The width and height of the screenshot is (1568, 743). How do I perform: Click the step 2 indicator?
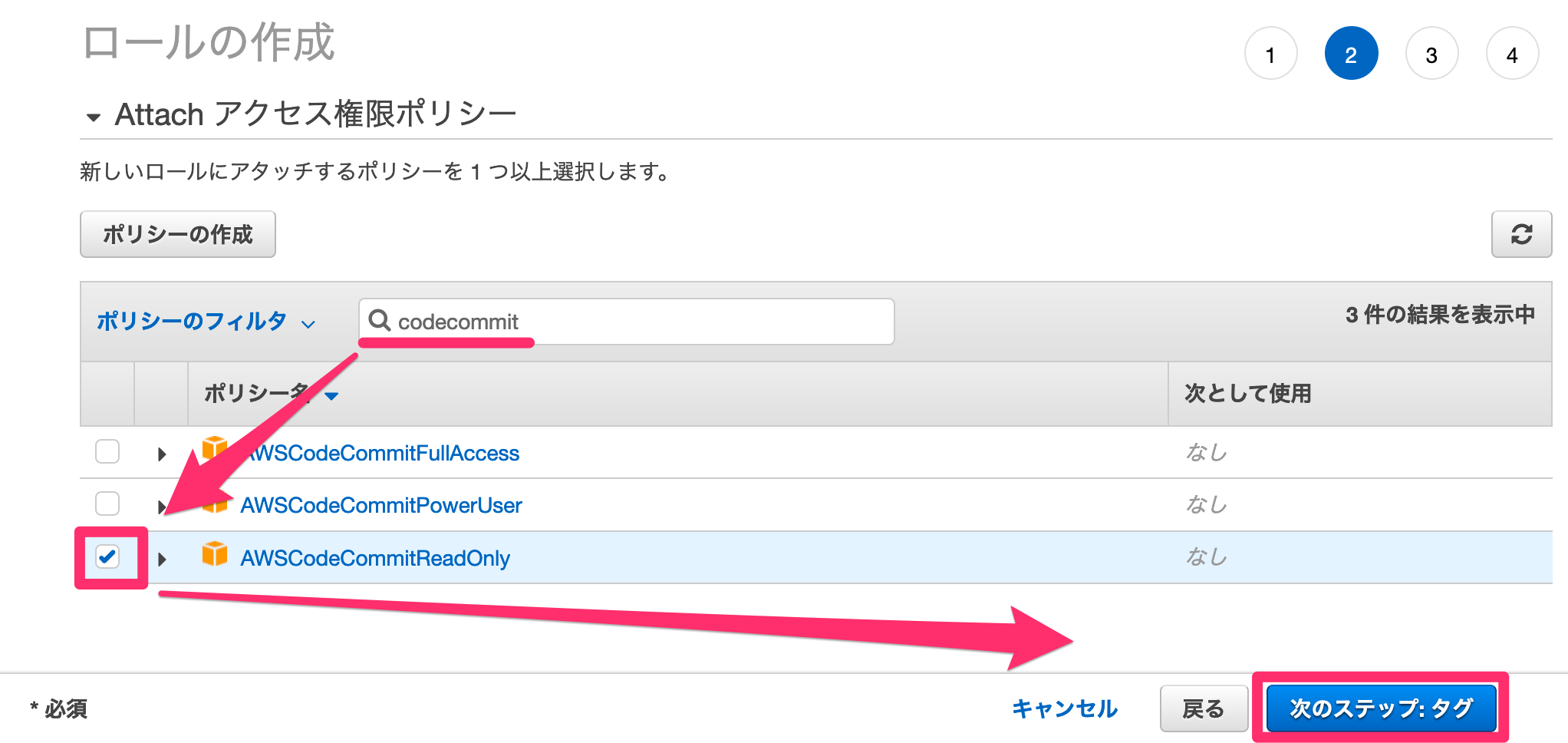pos(1352,54)
